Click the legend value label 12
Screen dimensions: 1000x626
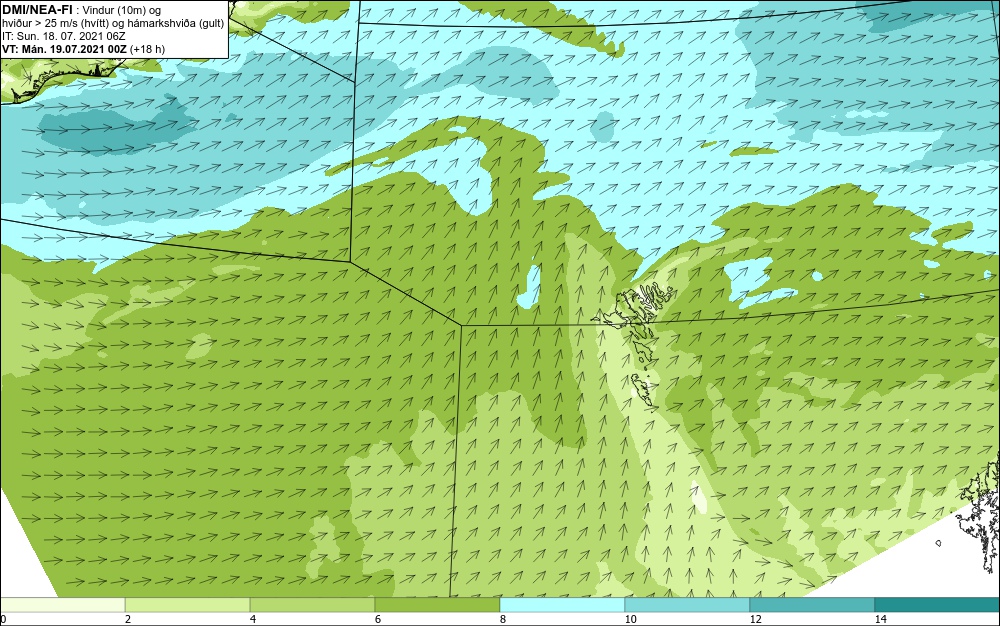point(755,619)
